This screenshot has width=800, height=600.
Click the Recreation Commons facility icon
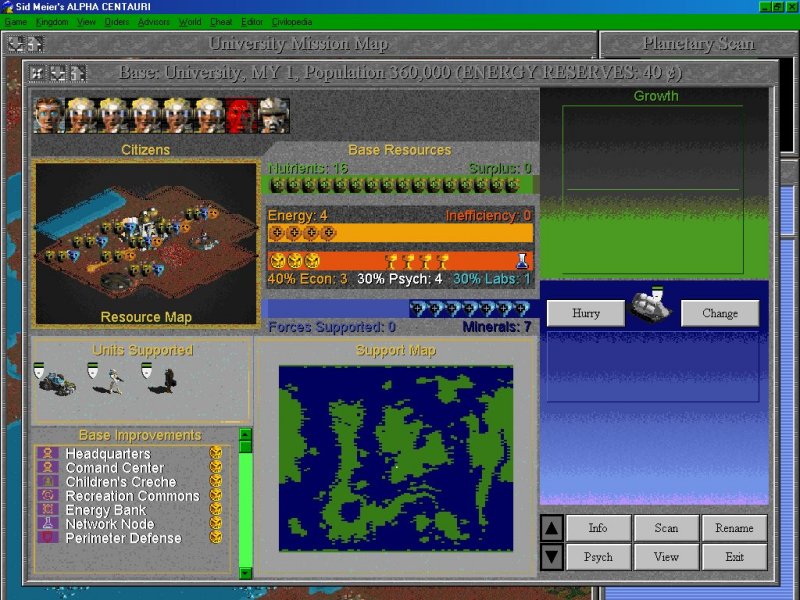[47, 495]
